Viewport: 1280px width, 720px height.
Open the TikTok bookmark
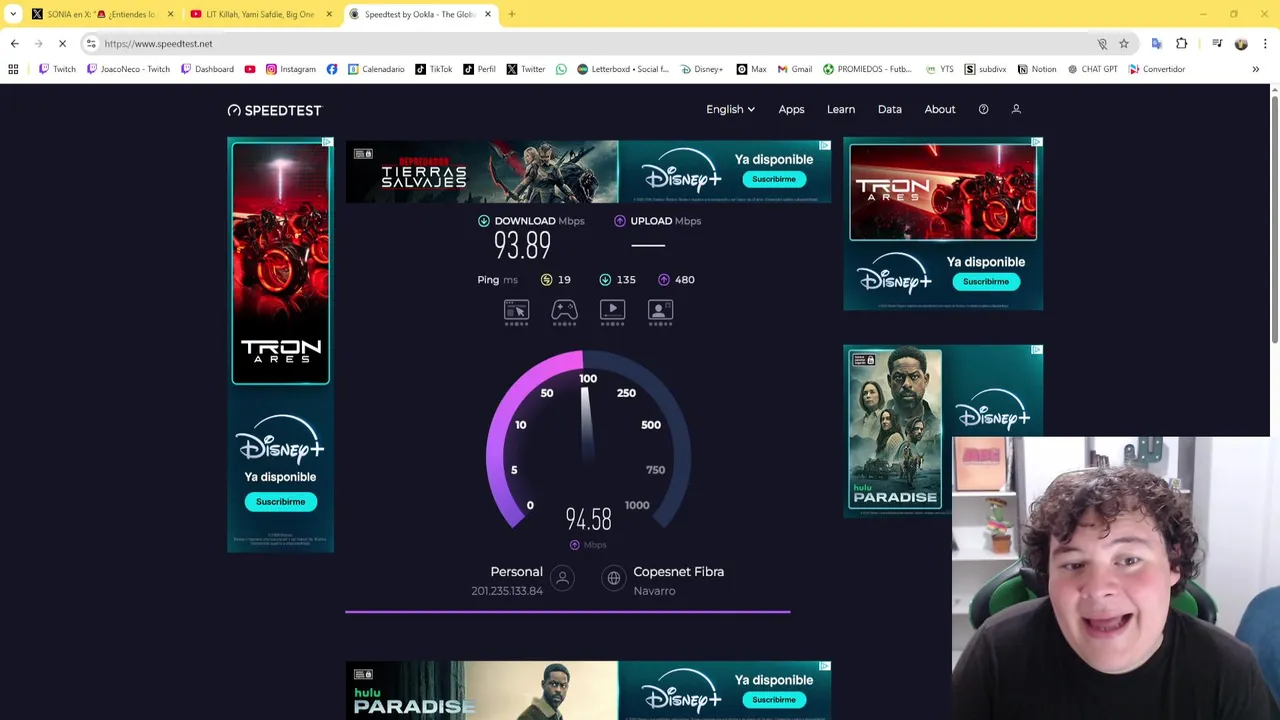point(434,69)
